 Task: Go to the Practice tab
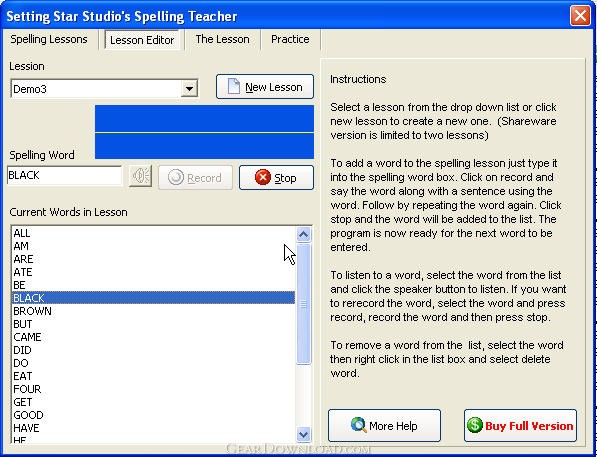tap(290, 39)
